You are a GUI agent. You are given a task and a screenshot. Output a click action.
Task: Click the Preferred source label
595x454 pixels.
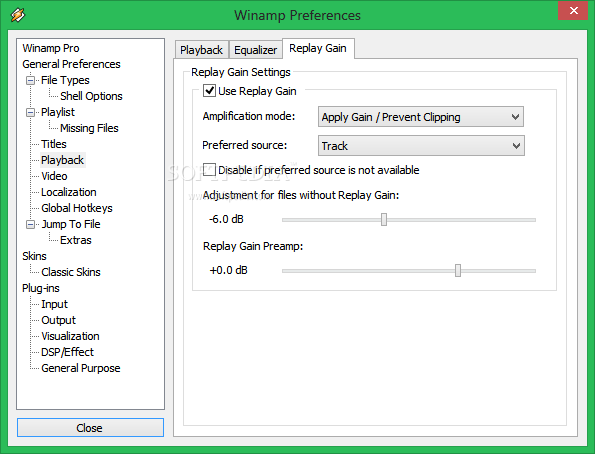245,145
